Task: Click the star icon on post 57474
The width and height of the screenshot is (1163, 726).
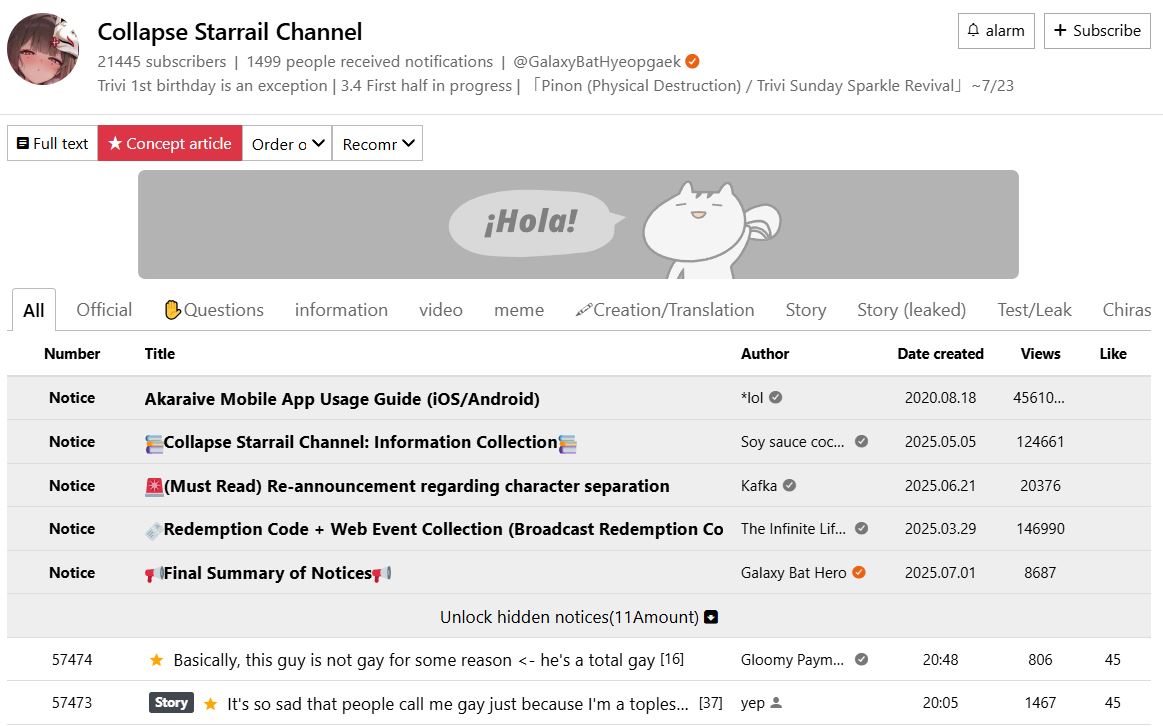Action: pyautogui.click(x=157, y=659)
